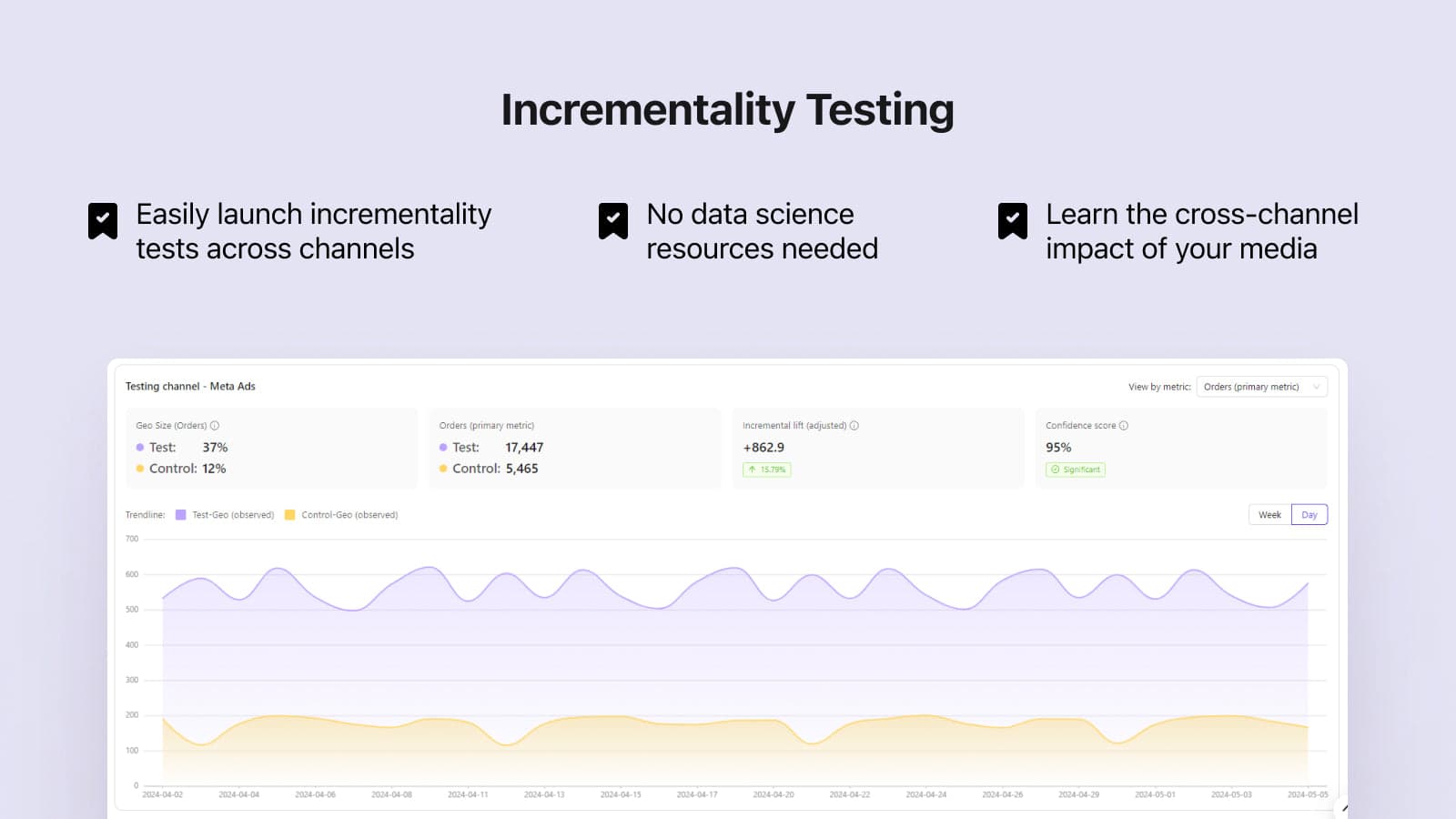The width and height of the screenshot is (1456, 819).
Task: Click the 2024-04-15 date on chart axis
Action: click(x=621, y=794)
